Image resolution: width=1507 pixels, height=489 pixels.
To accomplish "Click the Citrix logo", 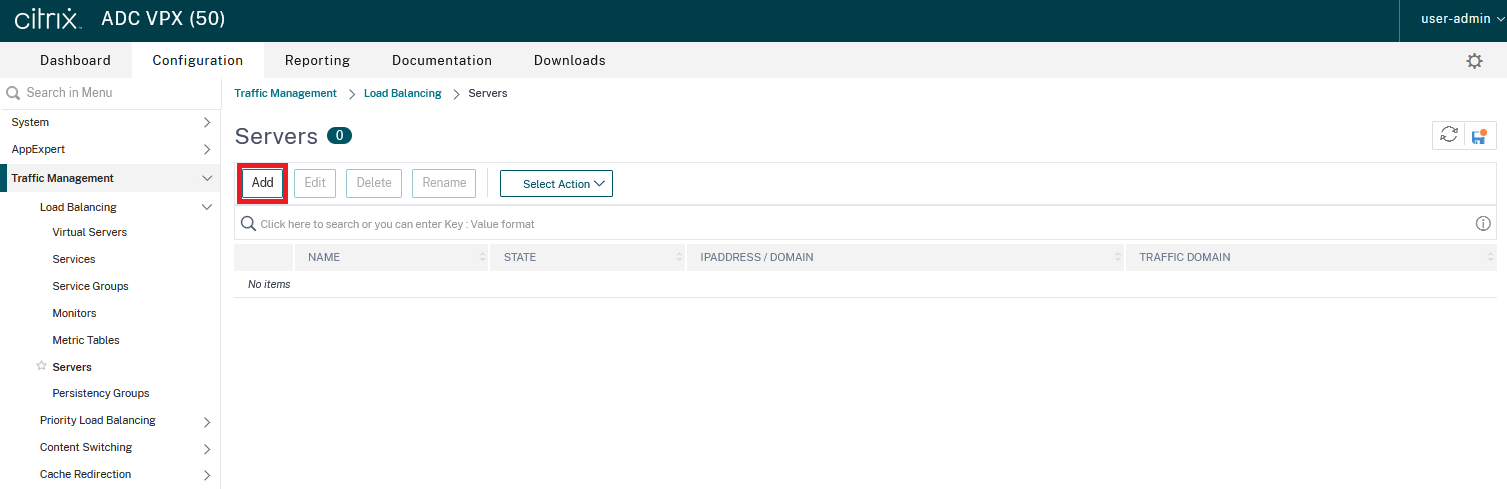I will (x=50, y=20).
